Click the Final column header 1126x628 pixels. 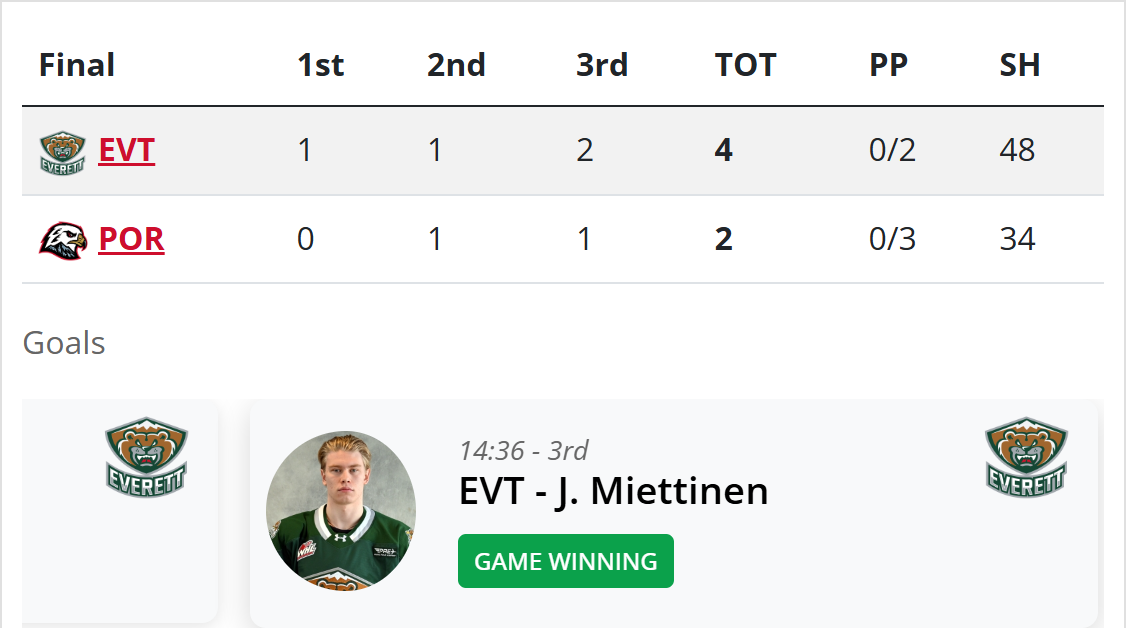[77, 65]
